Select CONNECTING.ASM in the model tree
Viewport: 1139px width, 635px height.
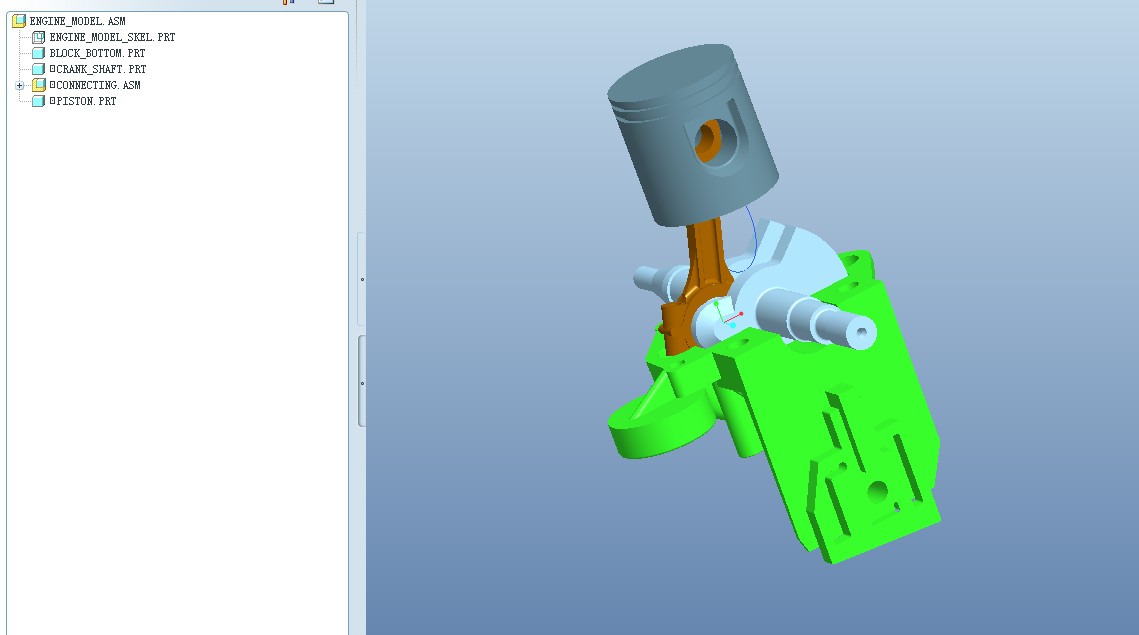[x=95, y=85]
